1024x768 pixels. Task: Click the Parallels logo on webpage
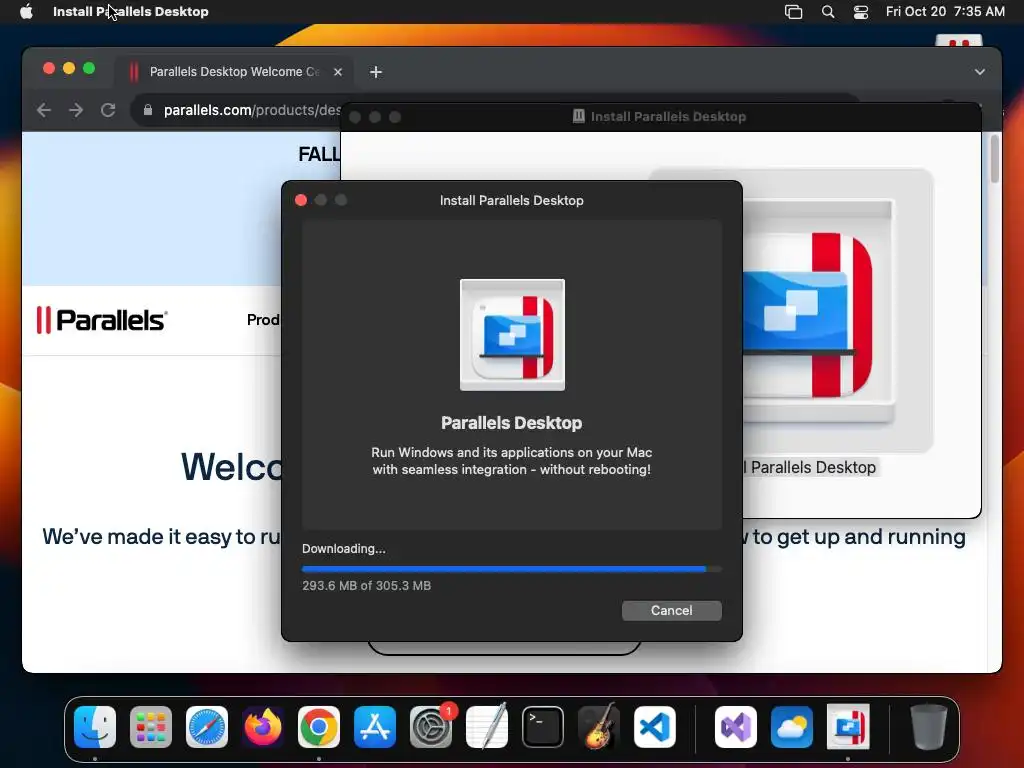[x=102, y=320]
